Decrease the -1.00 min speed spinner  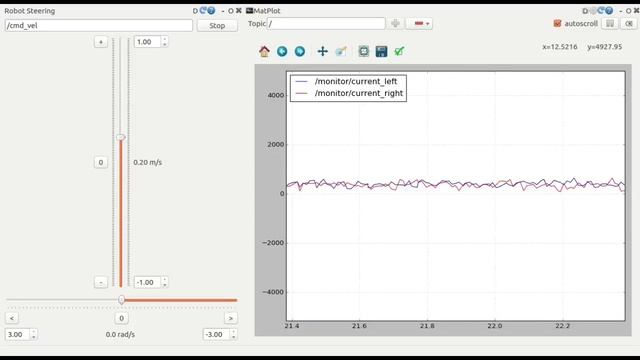point(164,284)
